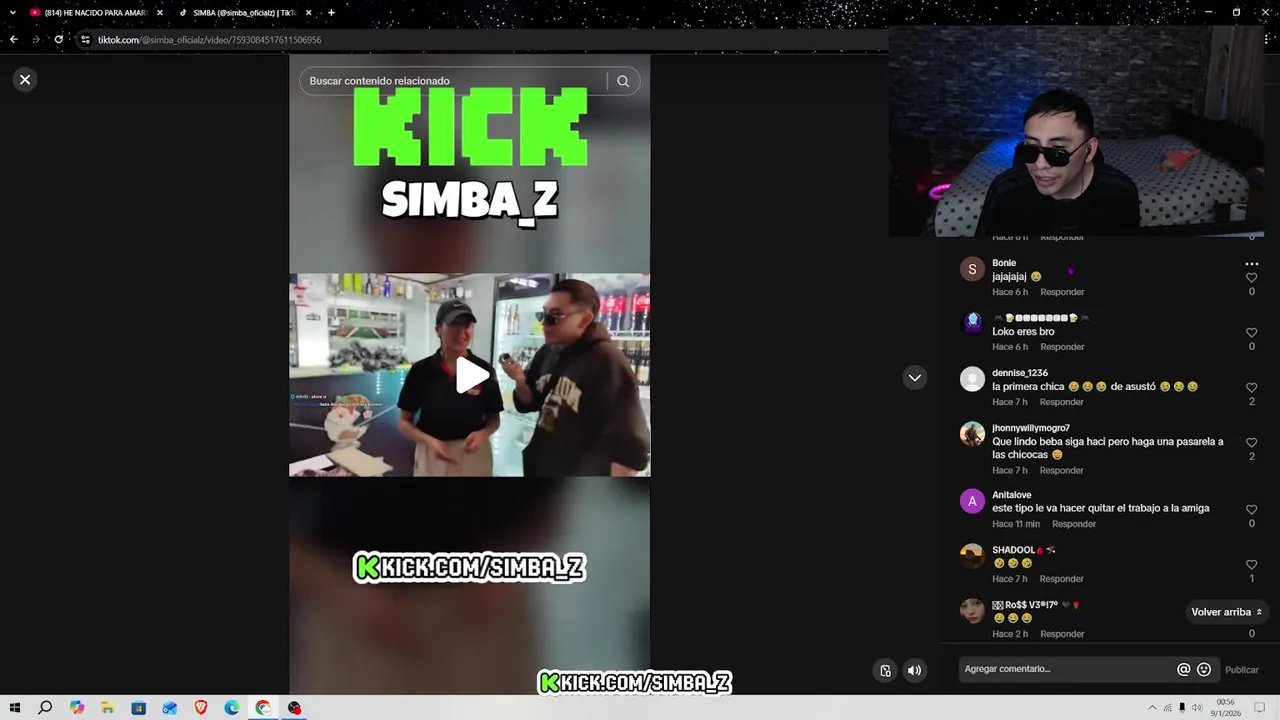Open the username Anitalove
Screen dimensions: 1280x720
[x=1011, y=495]
